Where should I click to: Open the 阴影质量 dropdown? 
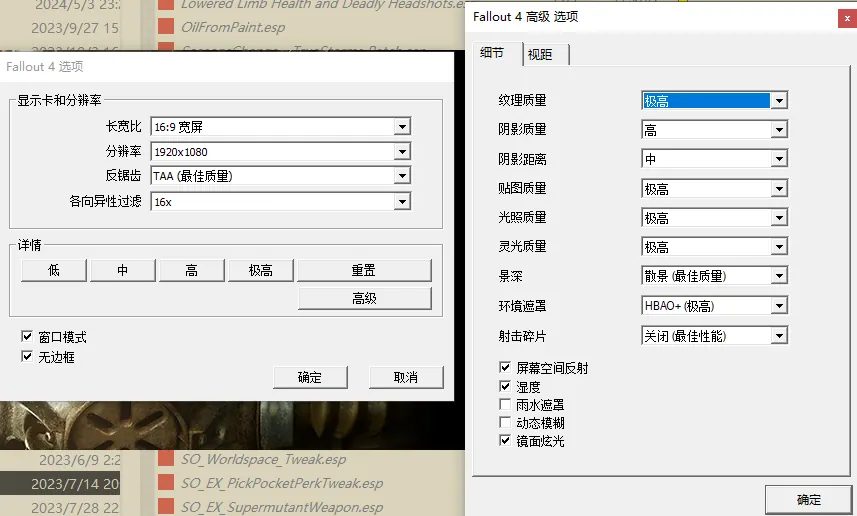[714, 130]
